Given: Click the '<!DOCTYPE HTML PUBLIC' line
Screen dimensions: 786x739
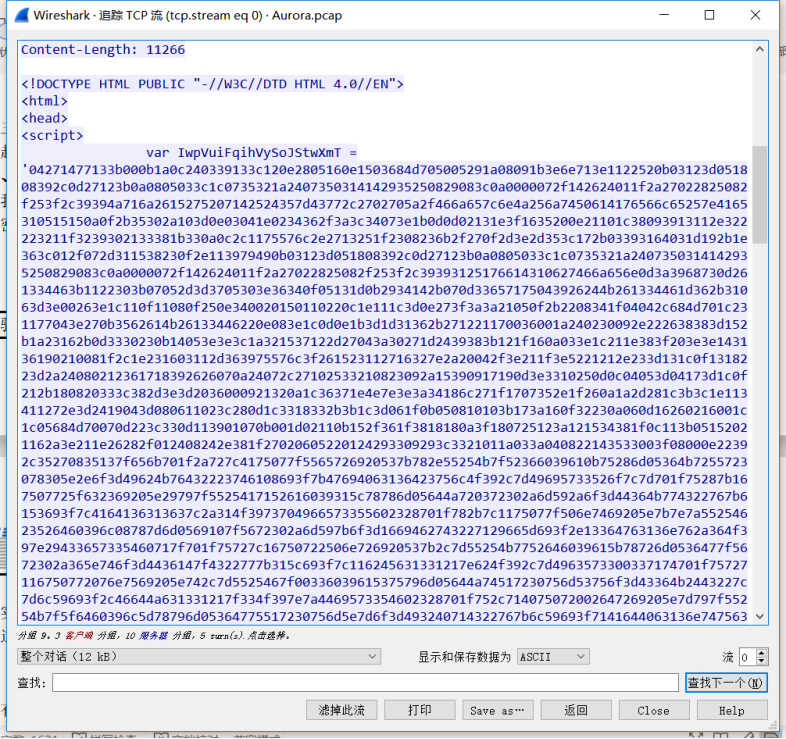Looking at the screenshot, I should tap(212, 84).
